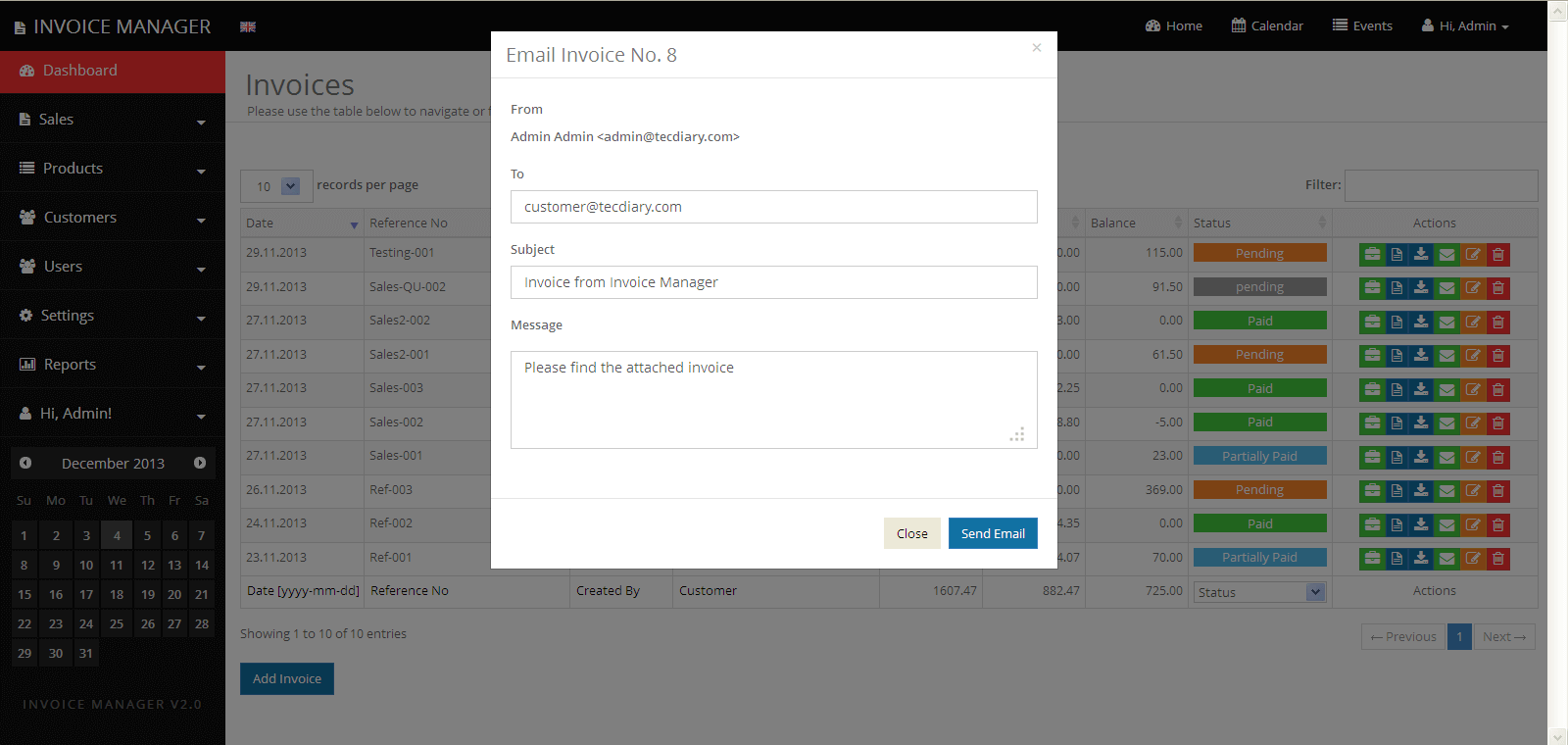Delete invoice Sales-001 trash icon
The width and height of the screenshot is (1568, 745).
1498,458
